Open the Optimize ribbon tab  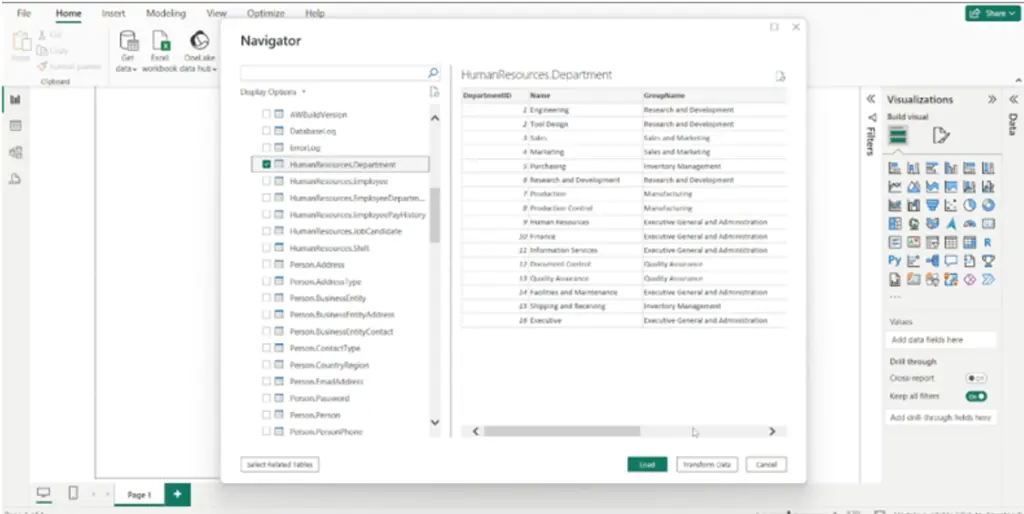pos(266,13)
